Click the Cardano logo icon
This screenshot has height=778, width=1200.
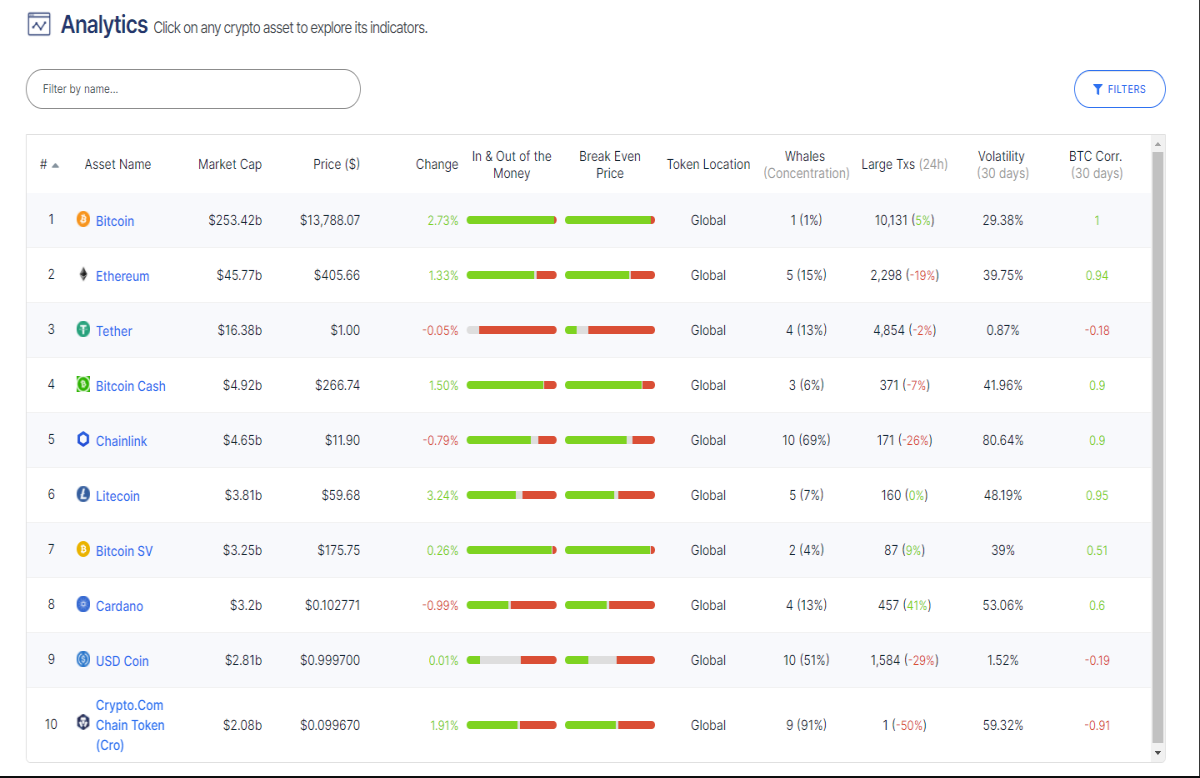83,605
